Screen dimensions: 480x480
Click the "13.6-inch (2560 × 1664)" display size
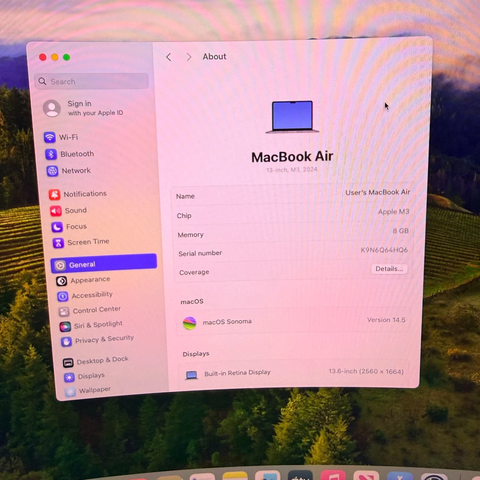366,371
